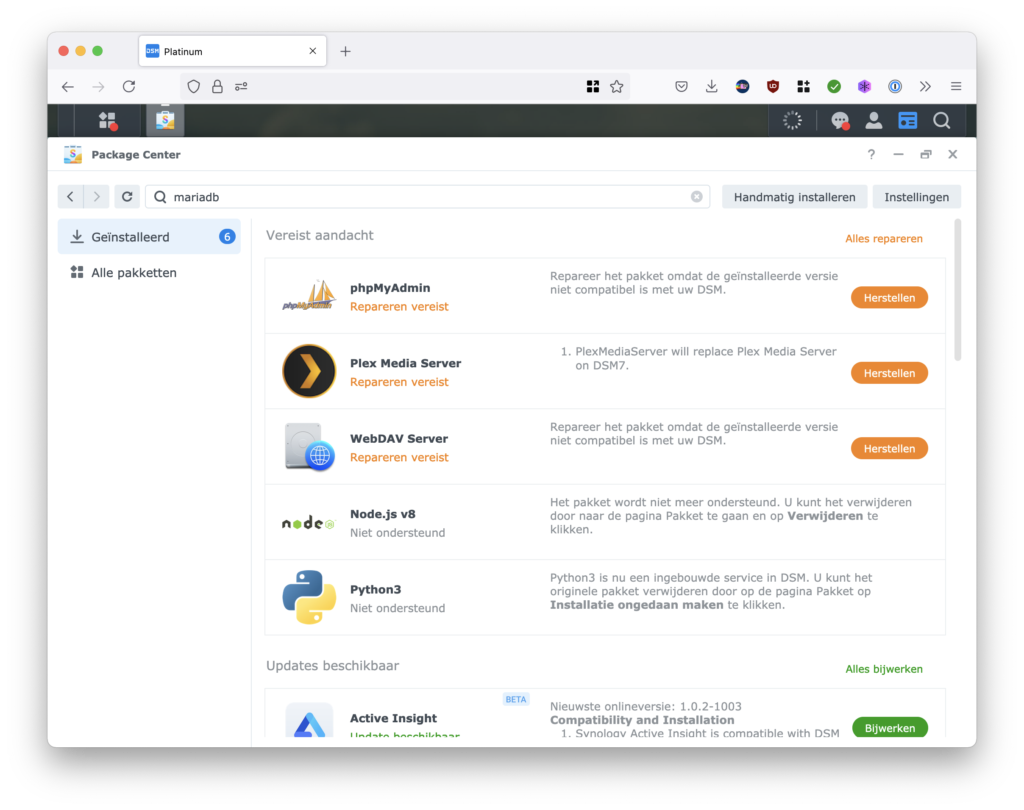Click Herstellen for phpMyAdmin
The width and height of the screenshot is (1024, 810).
(x=889, y=298)
